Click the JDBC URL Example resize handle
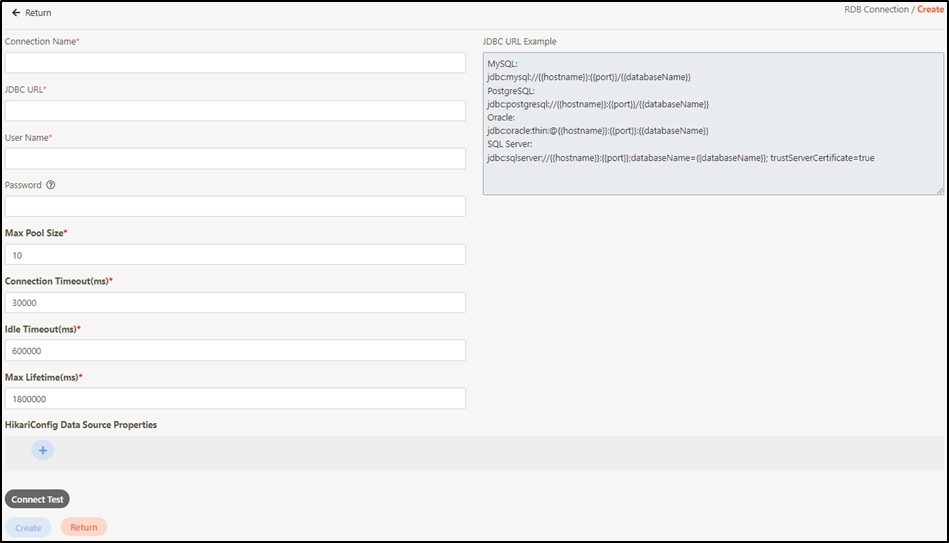This screenshot has height=543, width=949. pos(939,190)
